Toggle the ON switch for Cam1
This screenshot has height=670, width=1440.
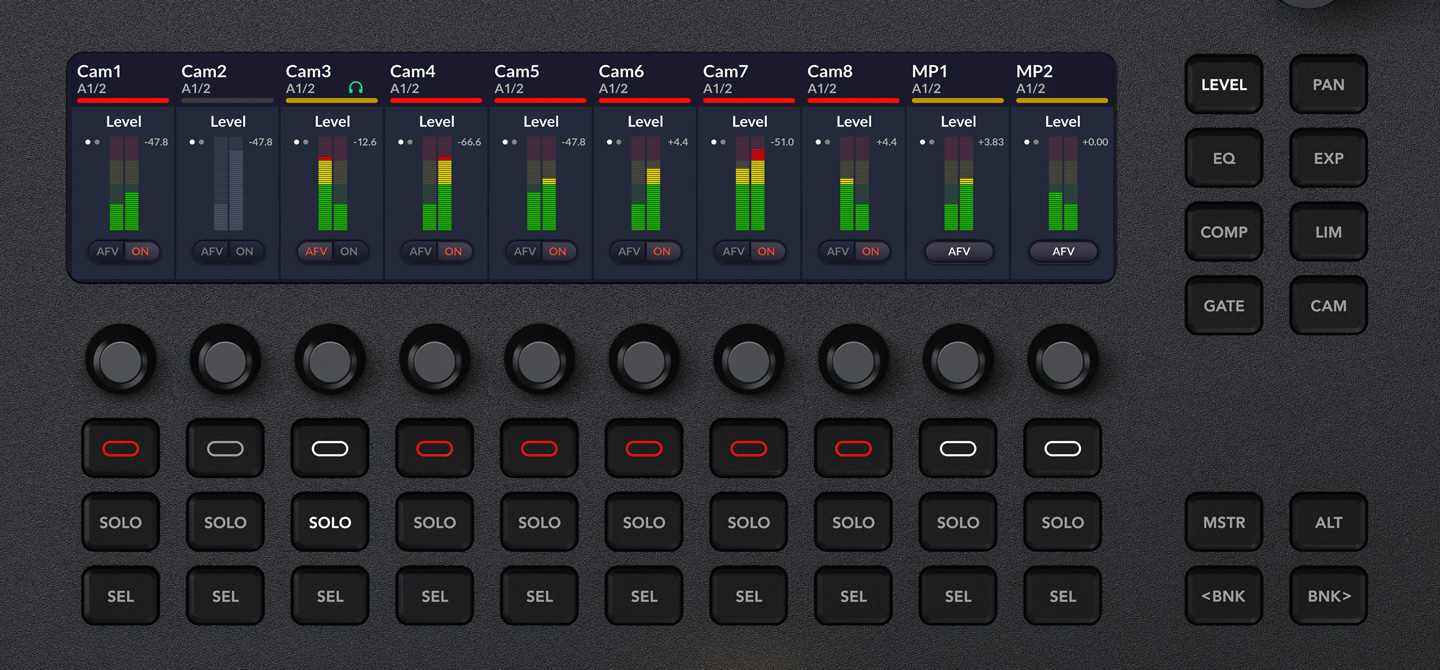pos(140,252)
